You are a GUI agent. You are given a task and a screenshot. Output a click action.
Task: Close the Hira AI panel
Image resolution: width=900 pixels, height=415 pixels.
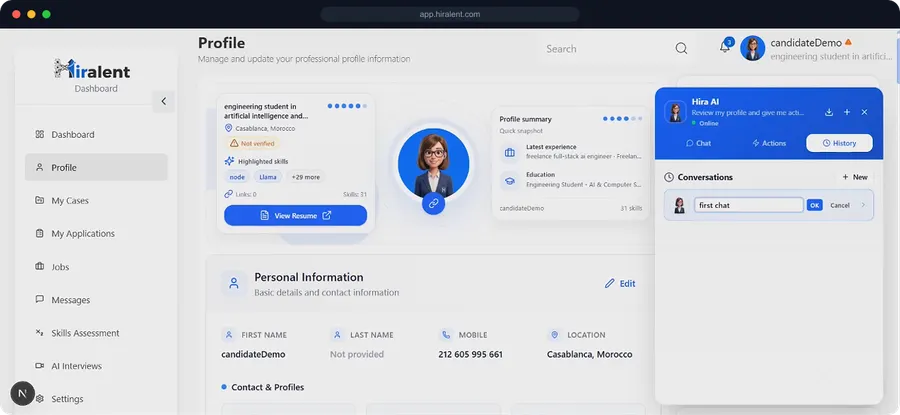click(864, 112)
